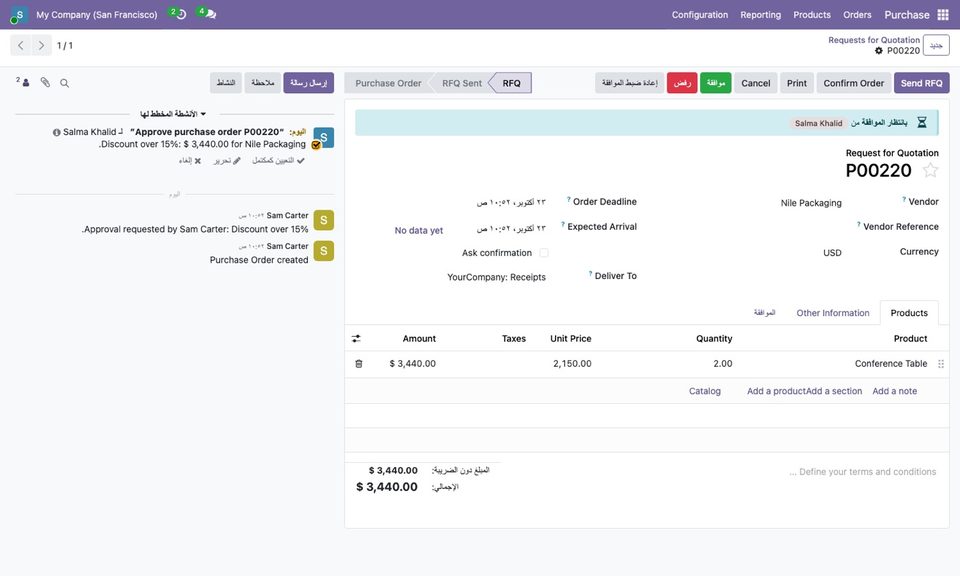Screen dimensions: 960x576
Task: Click the reset approval gray button
Action: (629, 83)
